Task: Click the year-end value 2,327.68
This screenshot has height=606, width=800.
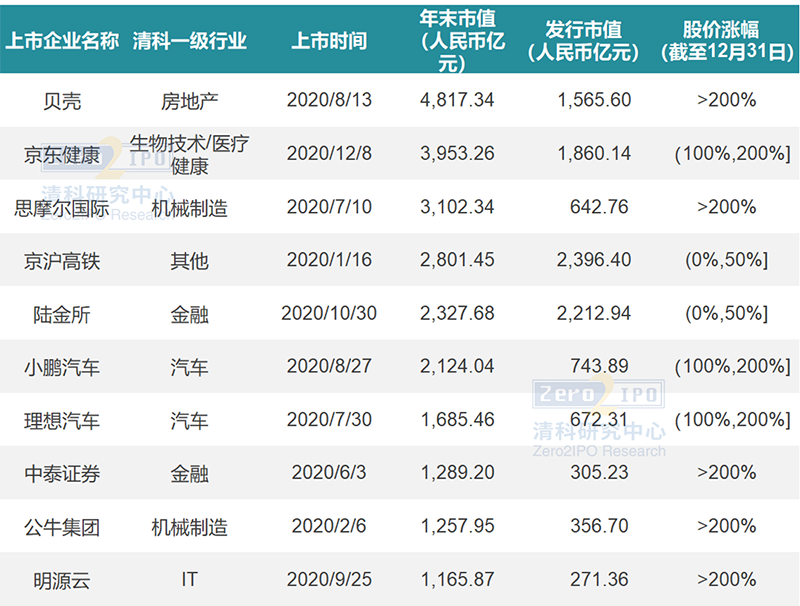Action: [457, 313]
